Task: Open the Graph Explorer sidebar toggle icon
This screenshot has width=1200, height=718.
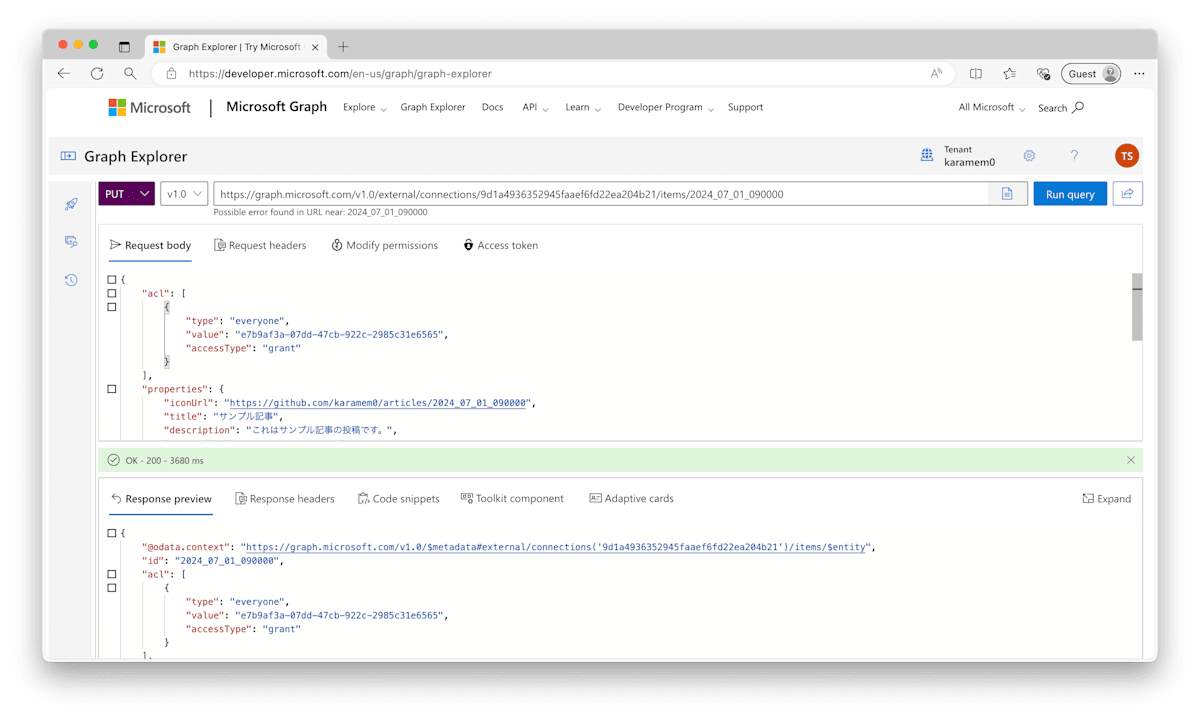Action: [68, 156]
